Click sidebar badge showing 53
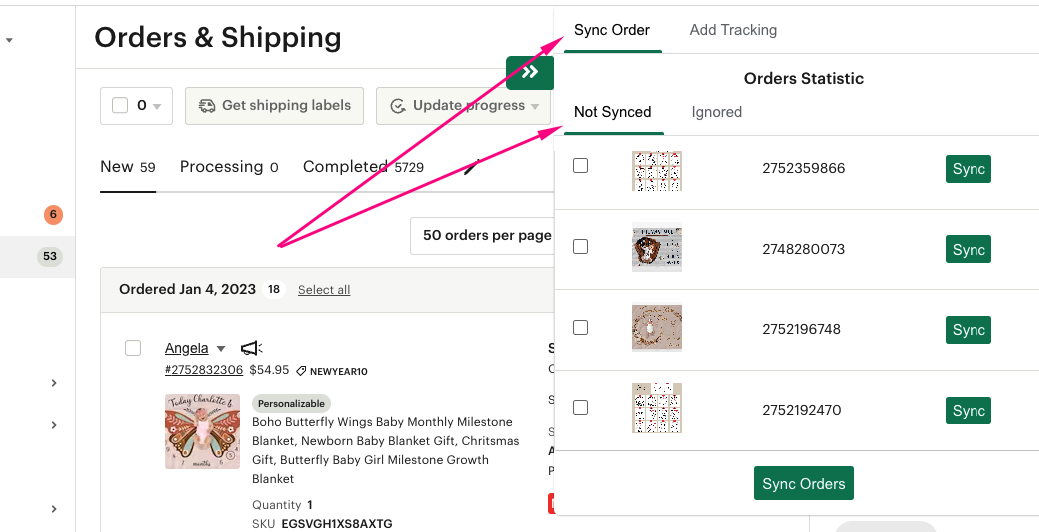The height and width of the screenshot is (532, 1039). point(50,257)
